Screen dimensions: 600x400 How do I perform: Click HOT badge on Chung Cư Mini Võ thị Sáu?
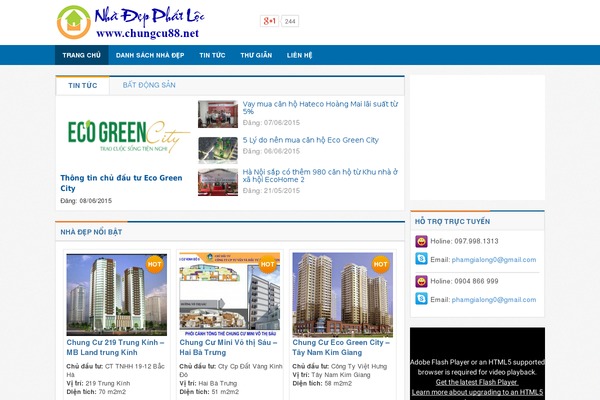coord(267,264)
